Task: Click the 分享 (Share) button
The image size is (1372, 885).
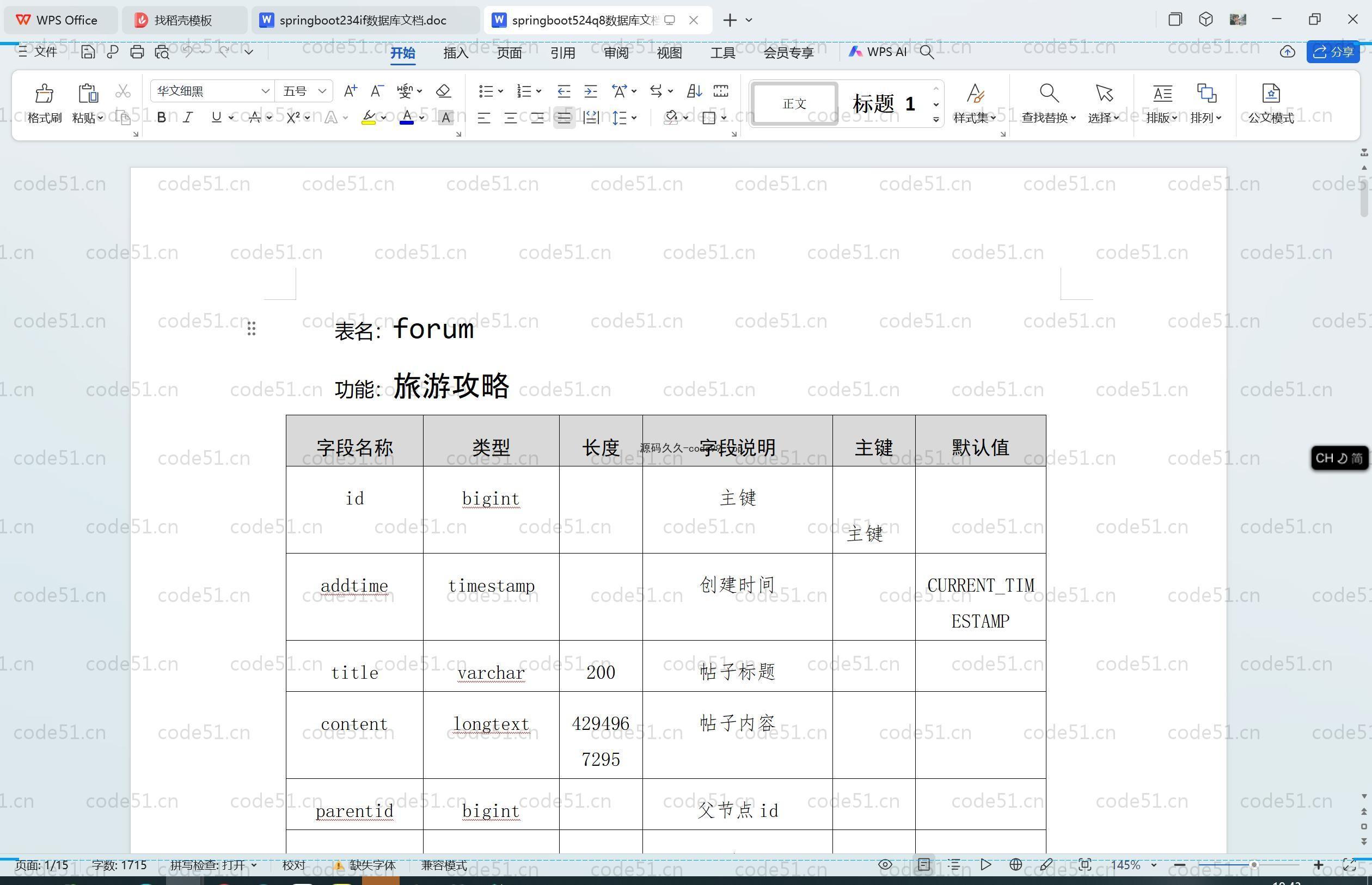Action: coord(1333,52)
